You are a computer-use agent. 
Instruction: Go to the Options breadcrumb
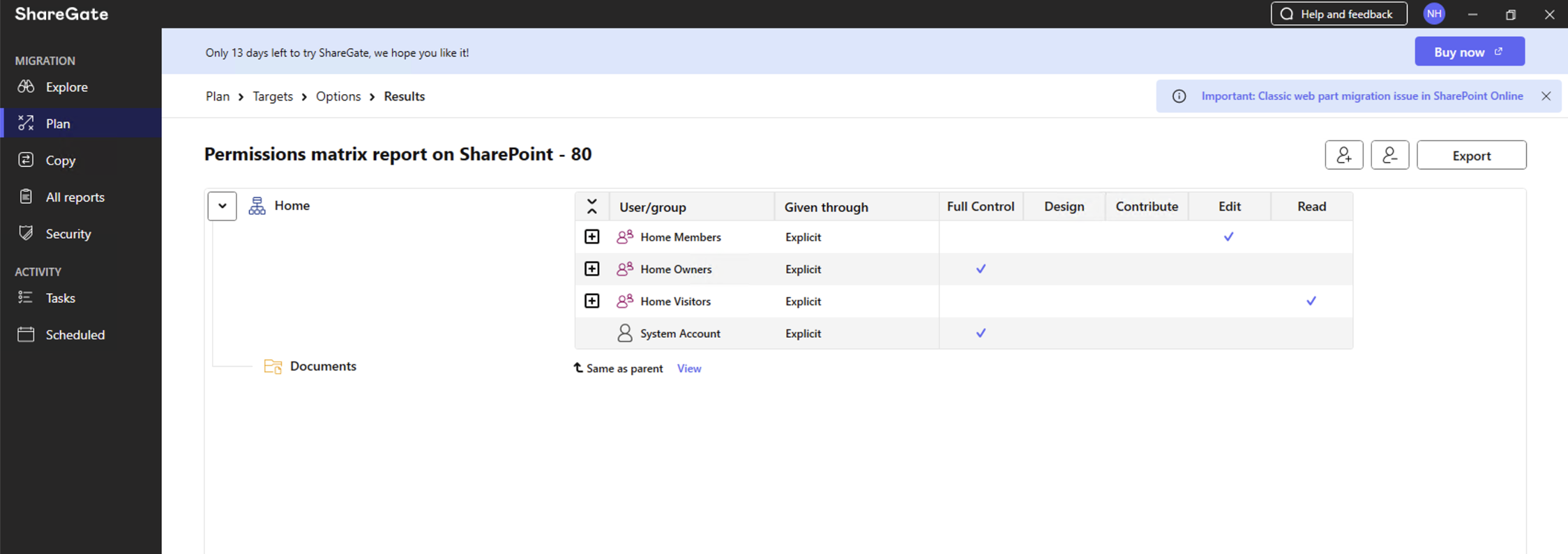pyautogui.click(x=338, y=96)
